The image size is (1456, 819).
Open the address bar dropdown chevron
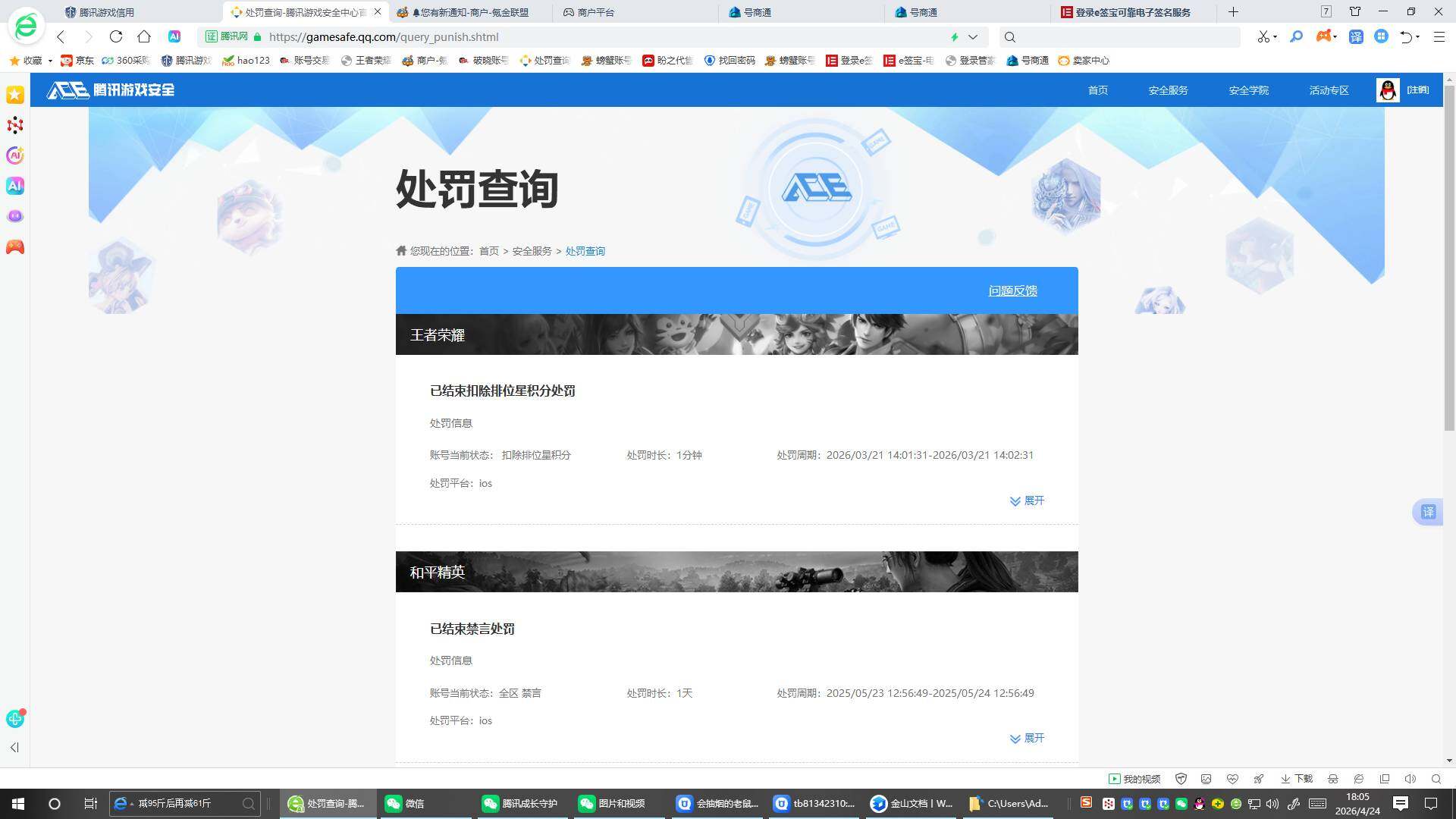point(973,36)
